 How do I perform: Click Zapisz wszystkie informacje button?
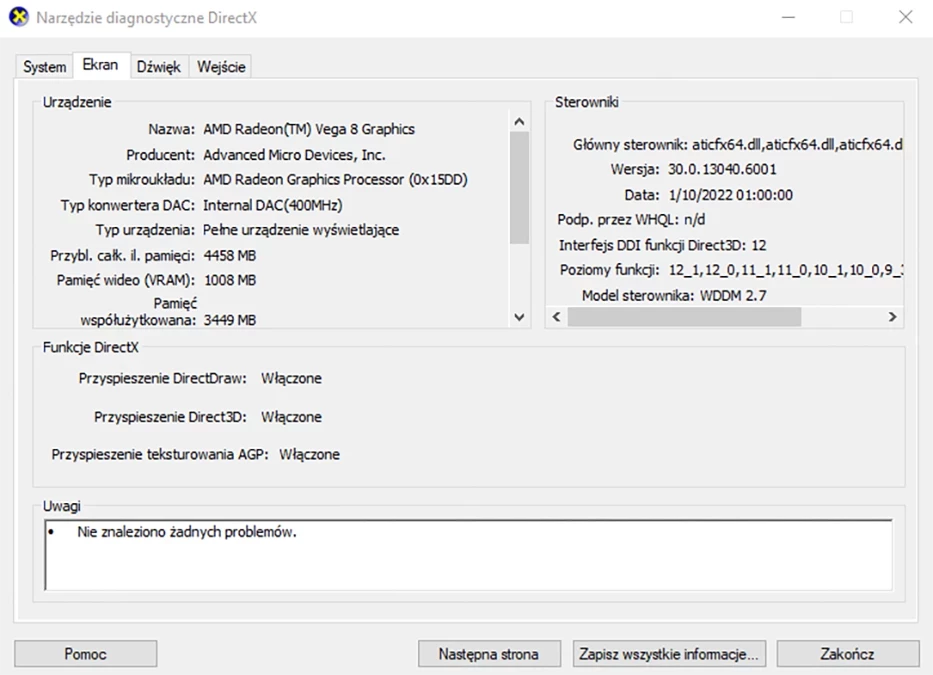pyautogui.click(x=669, y=654)
